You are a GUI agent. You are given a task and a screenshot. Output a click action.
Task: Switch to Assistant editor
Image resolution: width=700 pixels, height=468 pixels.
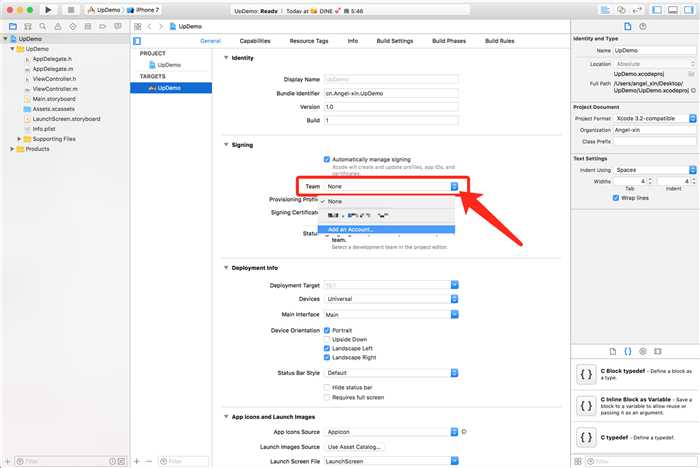[x=621, y=10]
